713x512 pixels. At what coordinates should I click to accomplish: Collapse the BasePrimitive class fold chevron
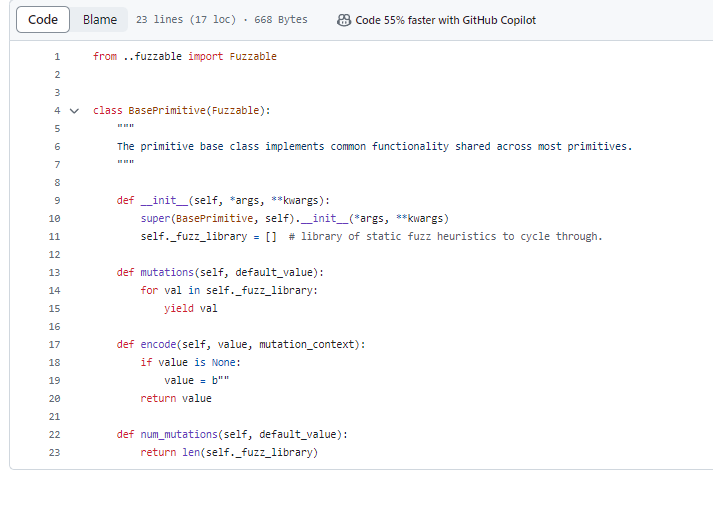click(73, 110)
